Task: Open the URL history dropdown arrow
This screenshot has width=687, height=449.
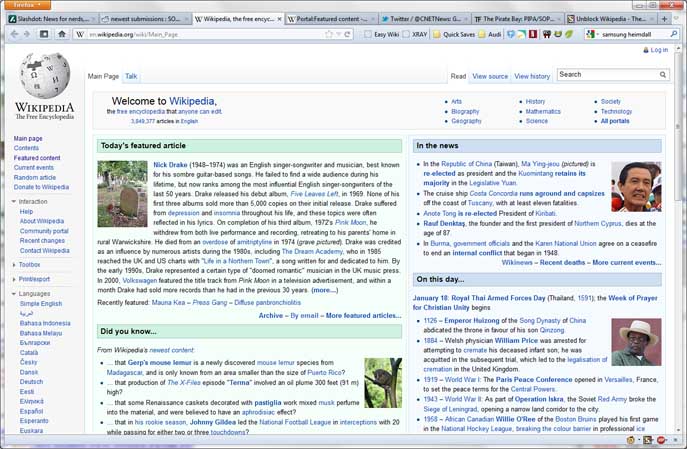Action: click(338, 34)
